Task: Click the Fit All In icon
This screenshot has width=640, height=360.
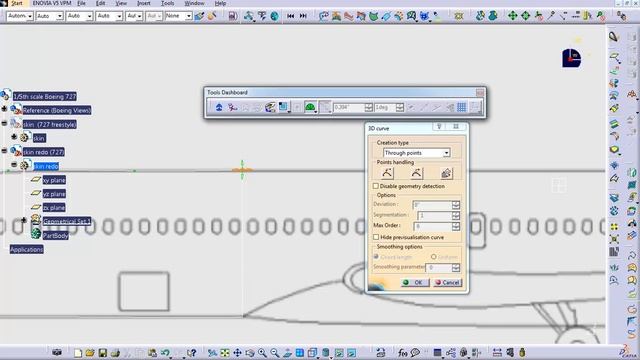Action: pyautogui.click(x=225, y=353)
